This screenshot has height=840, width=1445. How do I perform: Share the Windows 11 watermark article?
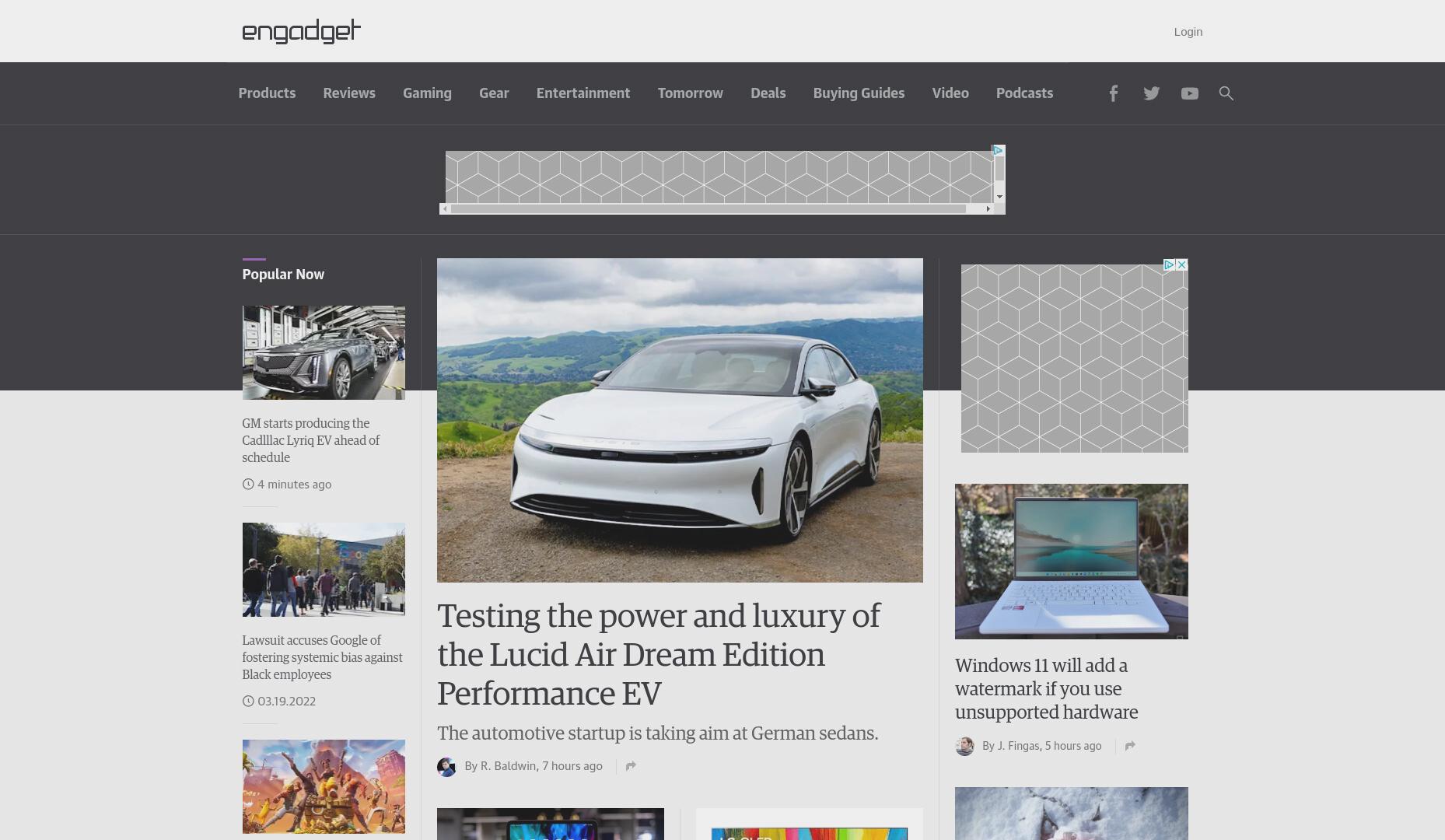pos(1130,746)
